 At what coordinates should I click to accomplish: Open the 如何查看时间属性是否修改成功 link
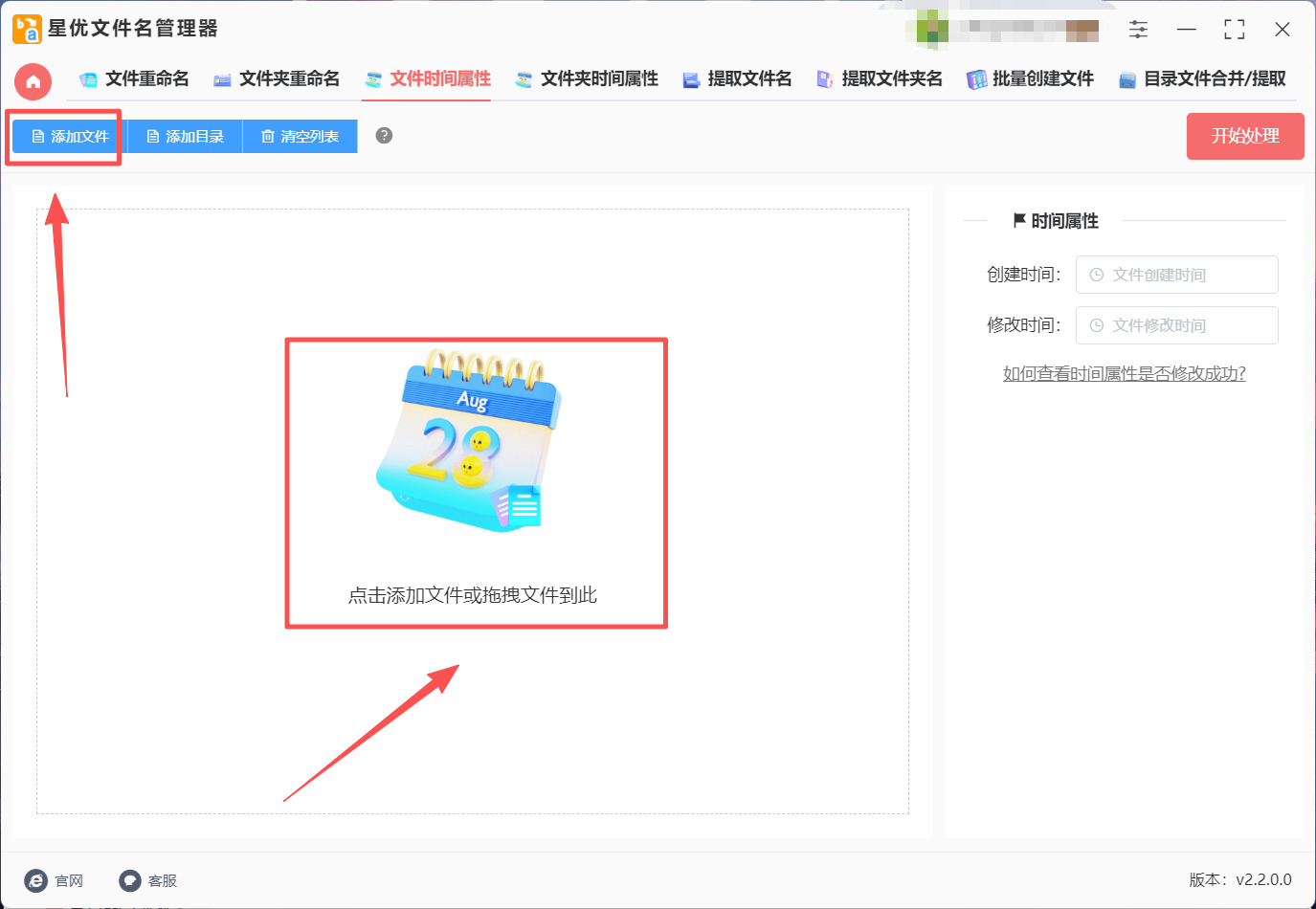[1125, 373]
